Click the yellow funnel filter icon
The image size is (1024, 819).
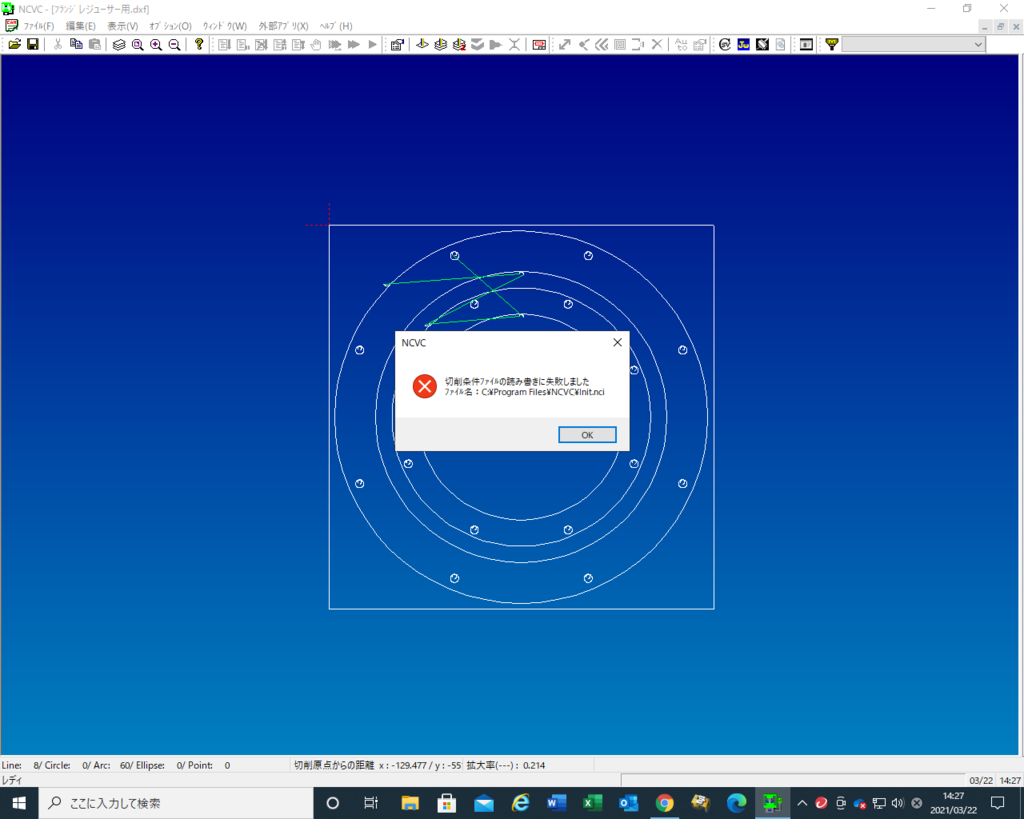pos(831,45)
